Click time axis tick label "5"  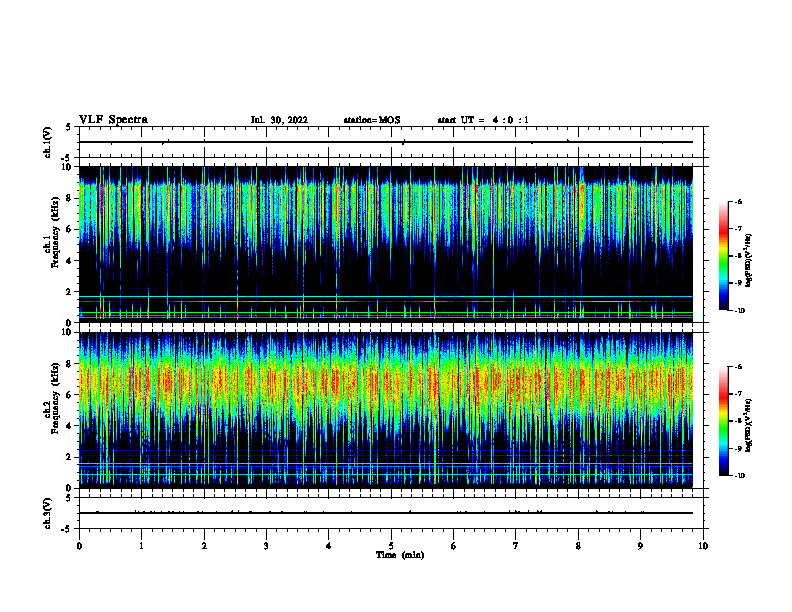pyautogui.click(x=391, y=546)
